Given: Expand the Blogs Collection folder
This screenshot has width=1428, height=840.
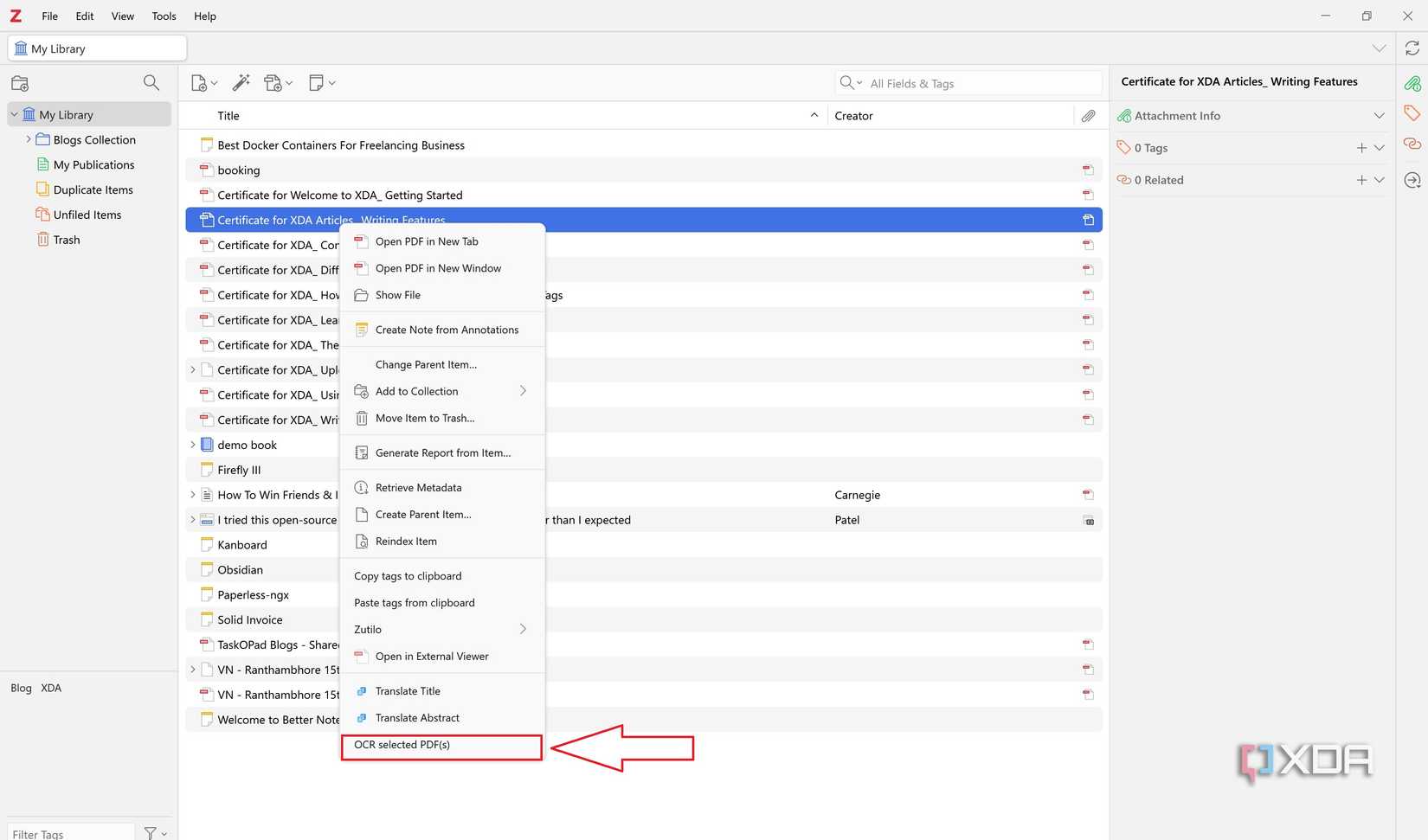Looking at the screenshot, I should (29, 139).
